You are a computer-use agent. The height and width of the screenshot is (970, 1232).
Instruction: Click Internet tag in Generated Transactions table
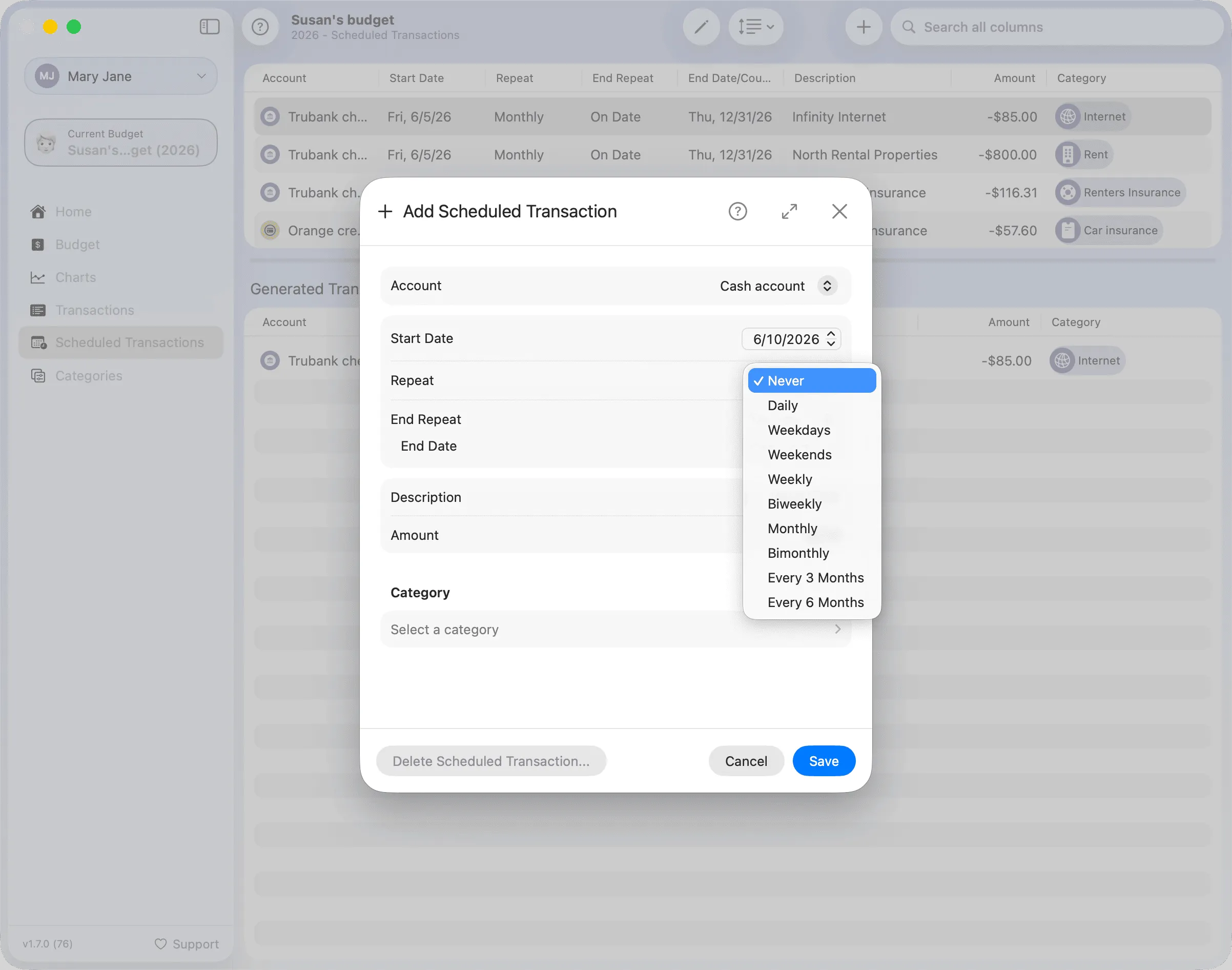coord(1087,360)
